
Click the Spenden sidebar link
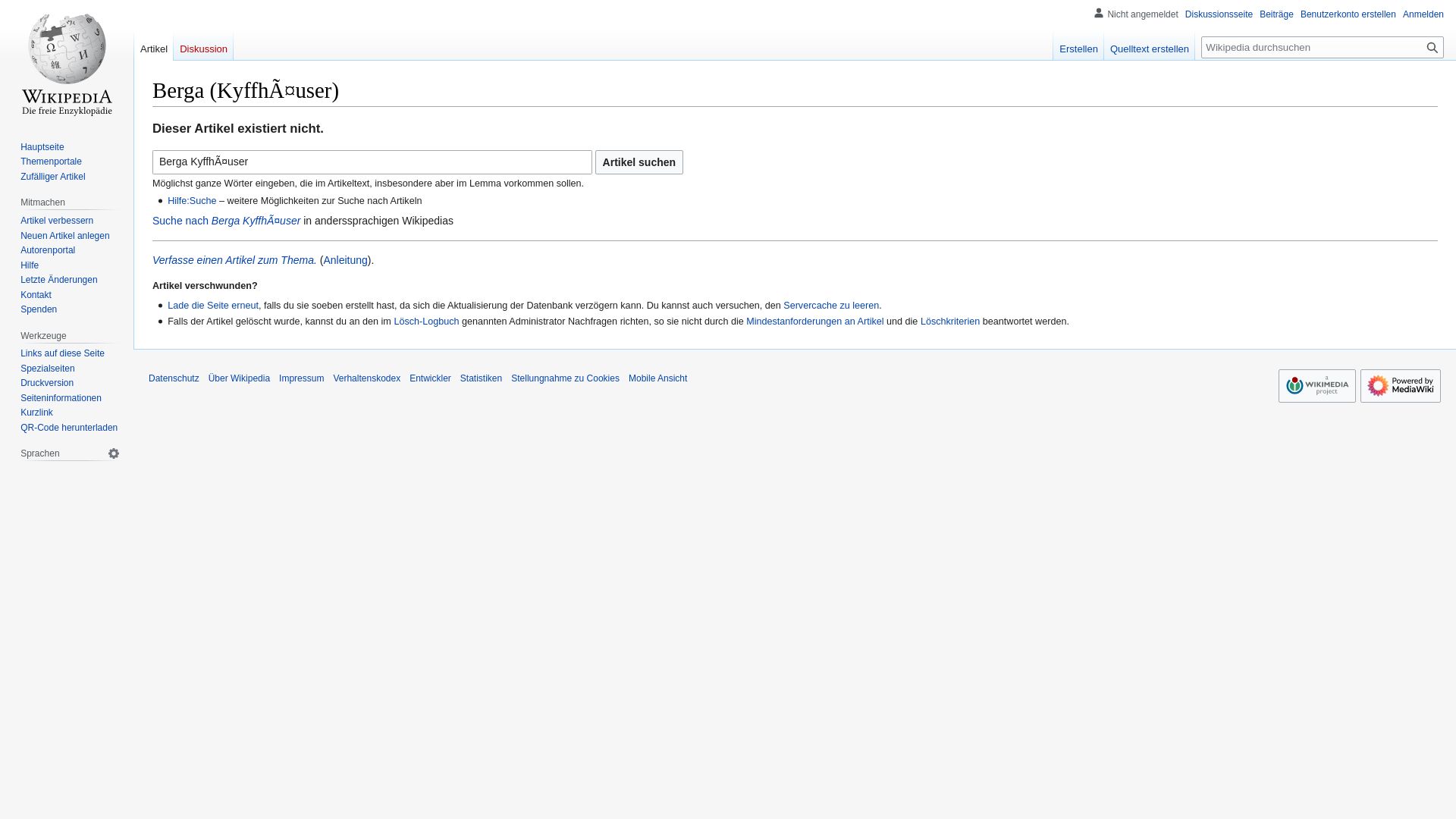click(x=38, y=309)
